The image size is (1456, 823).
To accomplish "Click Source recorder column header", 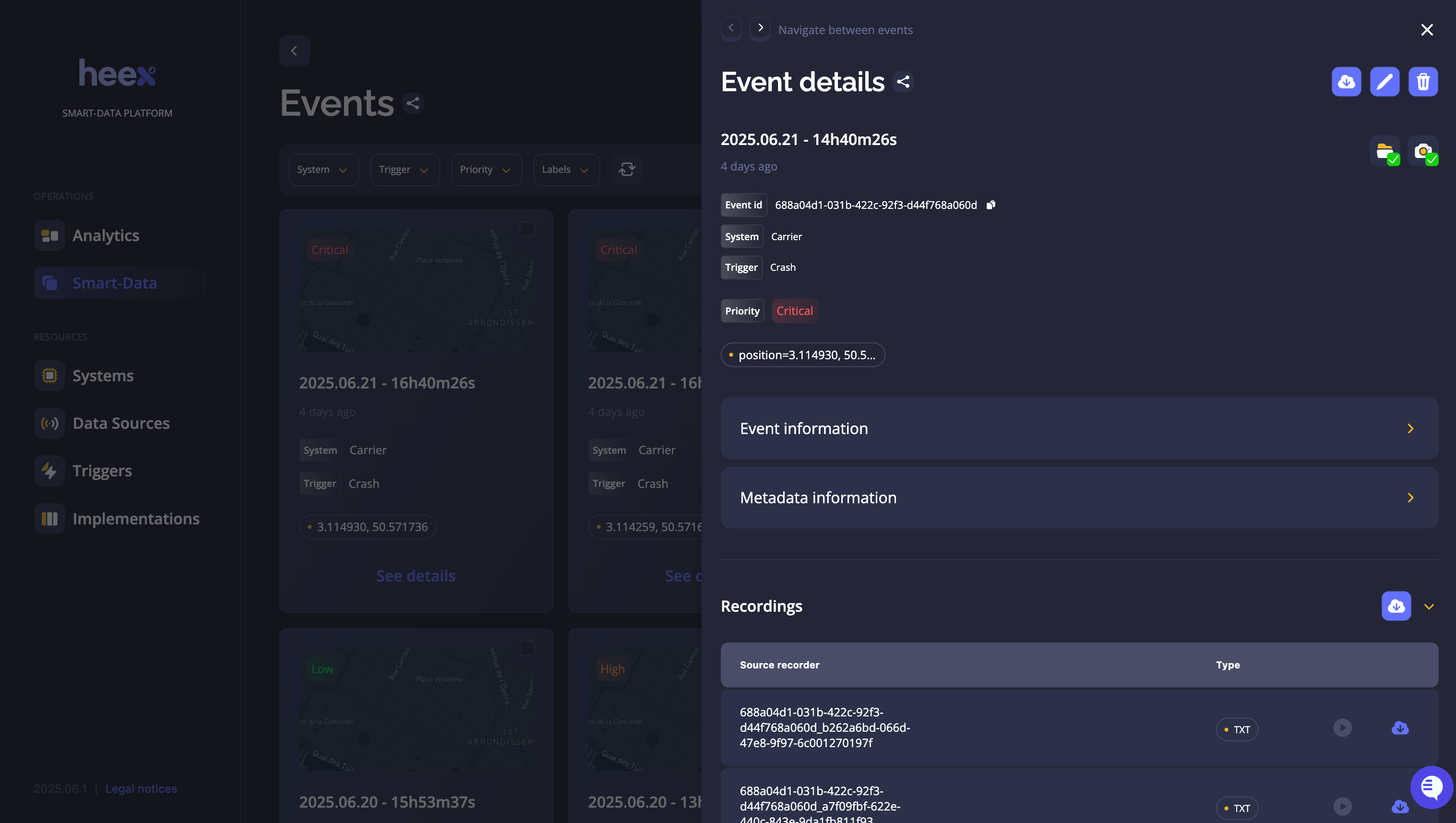I will (x=779, y=665).
